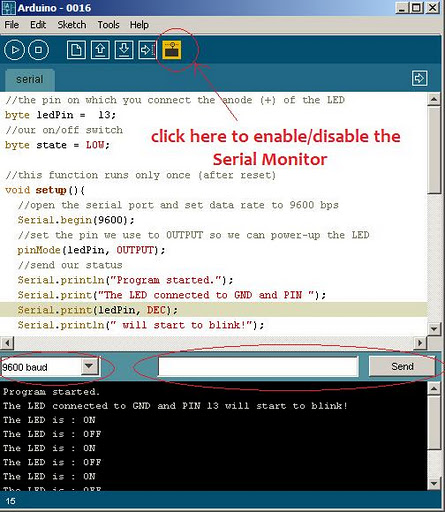Click the Stop icon in toolbar

click(38, 50)
